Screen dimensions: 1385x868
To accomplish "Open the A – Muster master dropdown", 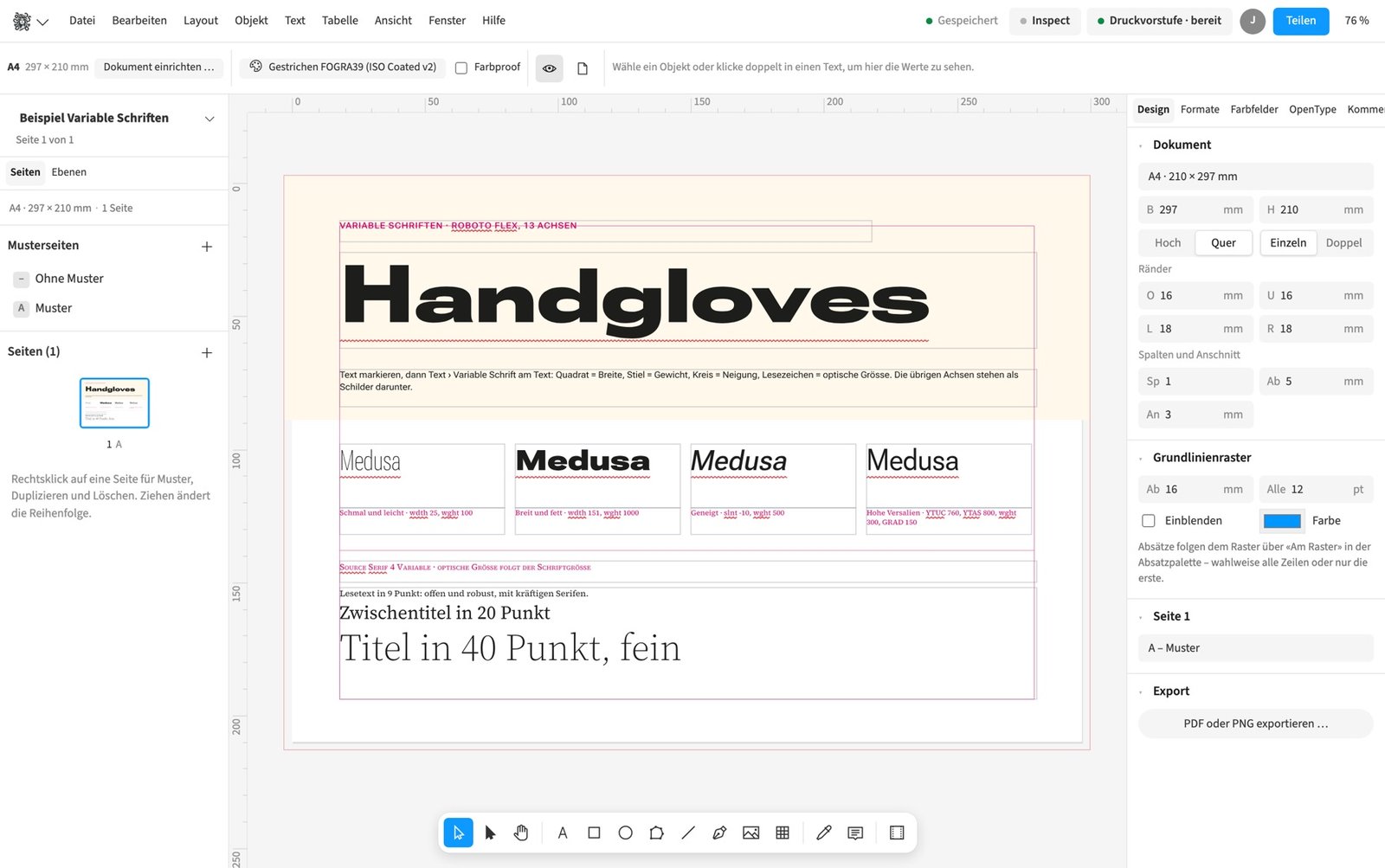I will [1255, 648].
